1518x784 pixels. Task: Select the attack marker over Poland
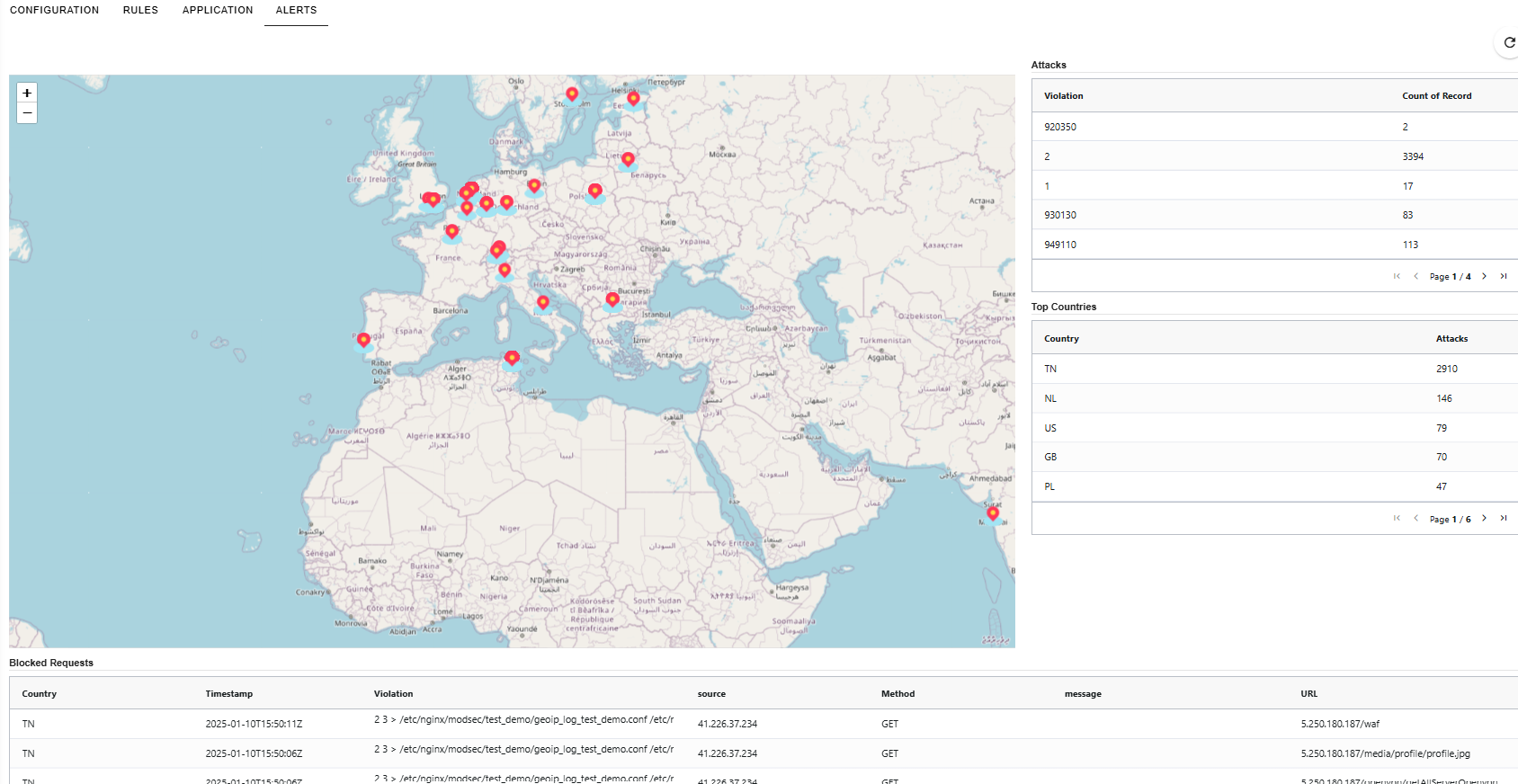click(x=594, y=192)
